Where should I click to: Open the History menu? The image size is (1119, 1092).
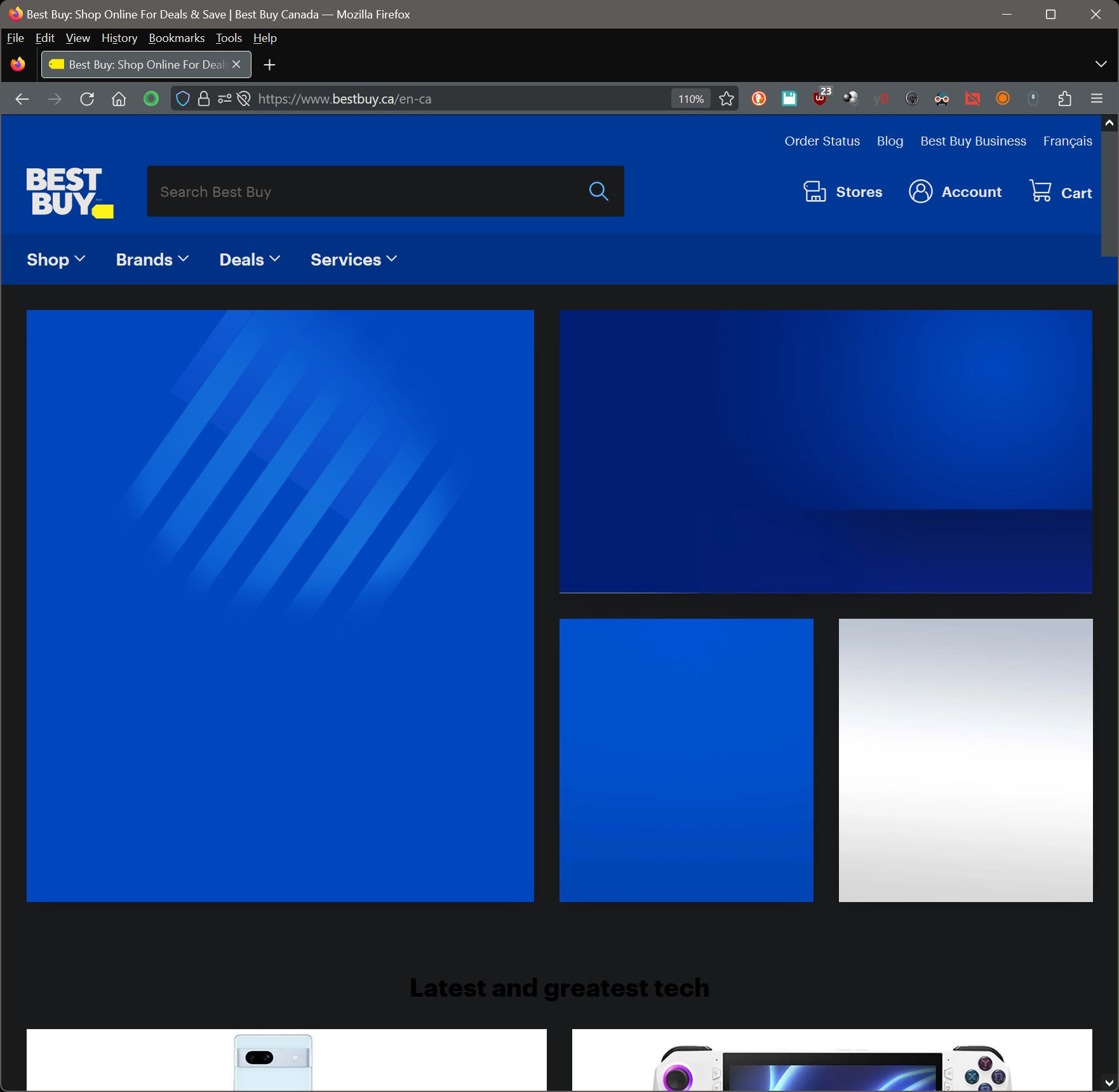click(x=119, y=38)
